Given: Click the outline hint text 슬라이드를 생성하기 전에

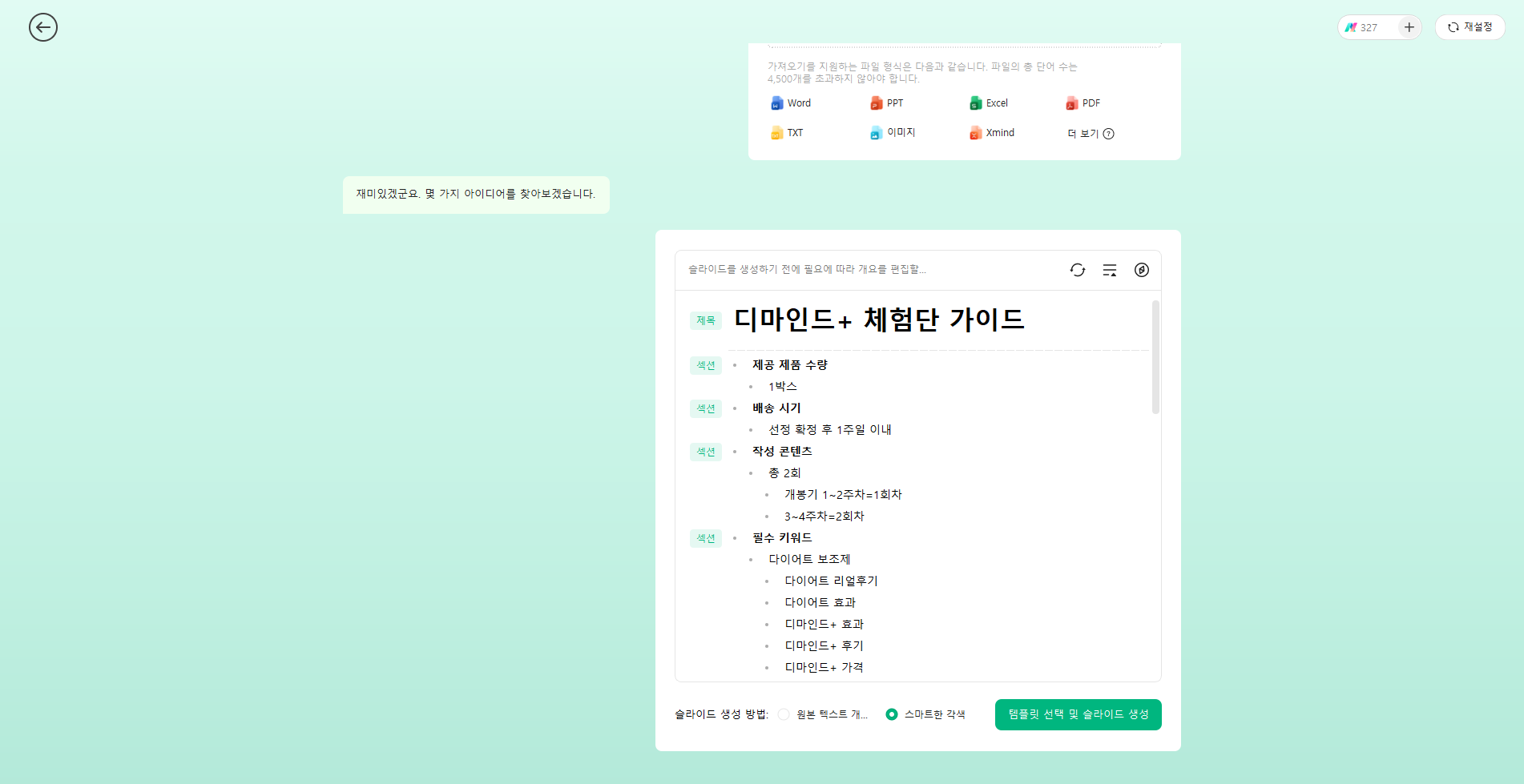Looking at the screenshot, I should click(x=807, y=270).
